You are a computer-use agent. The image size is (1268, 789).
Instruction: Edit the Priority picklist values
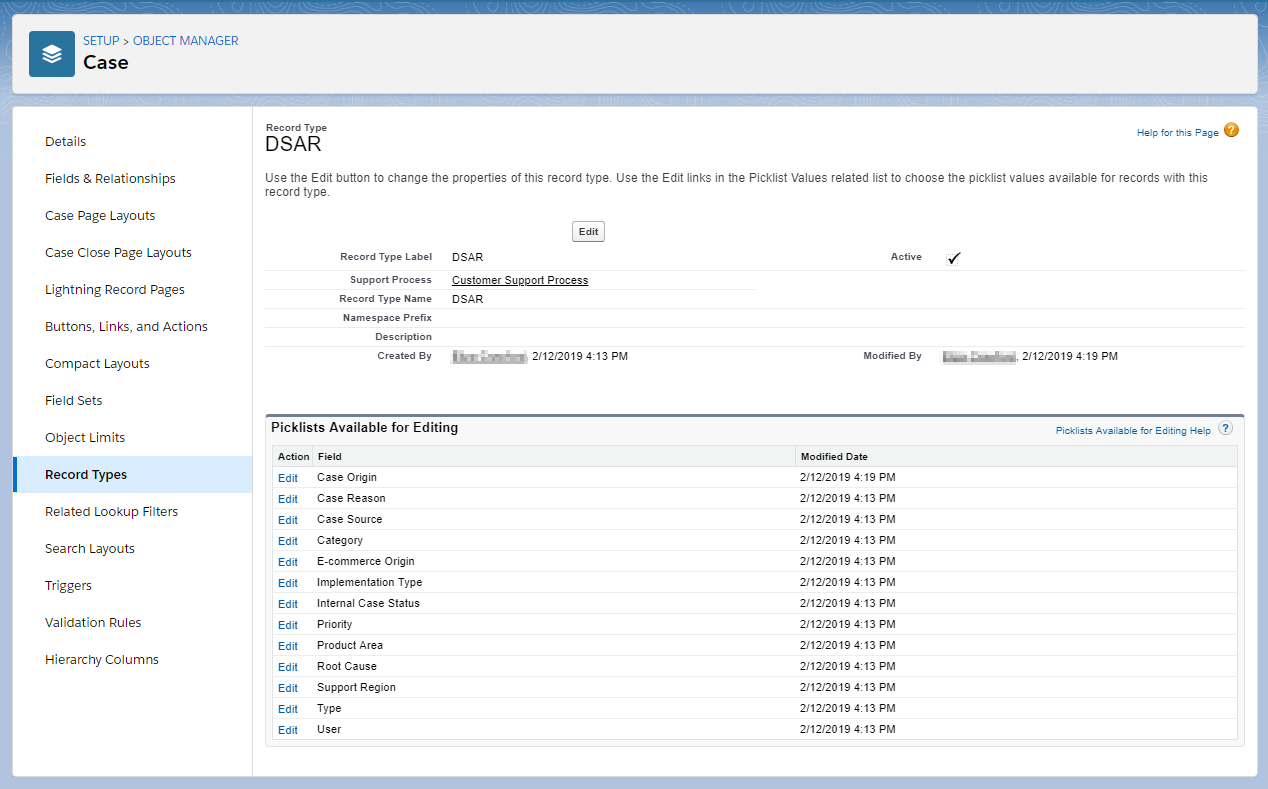point(288,624)
